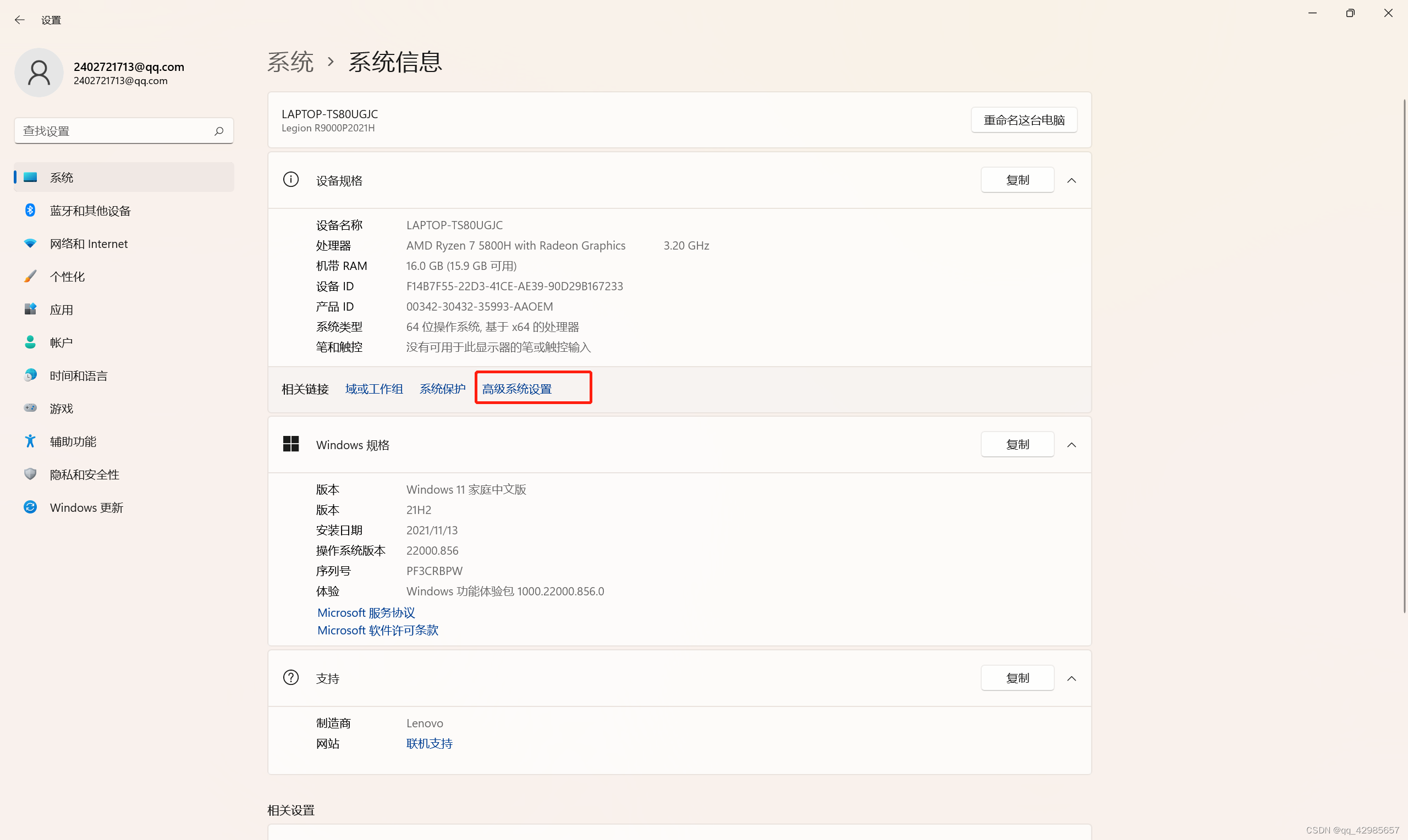1408x840 pixels.
Task: Open Bluetooth and other devices settings
Action: coord(91,210)
